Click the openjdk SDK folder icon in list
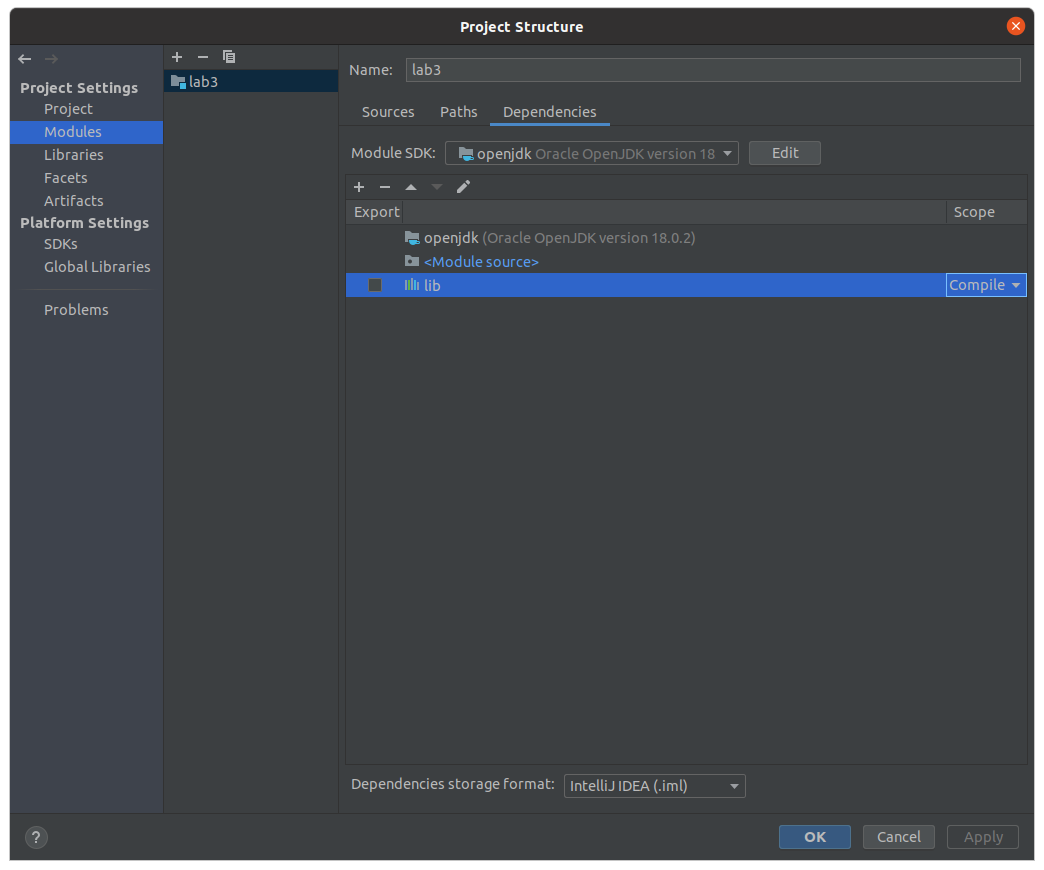The width and height of the screenshot is (1044, 870). (412, 238)
